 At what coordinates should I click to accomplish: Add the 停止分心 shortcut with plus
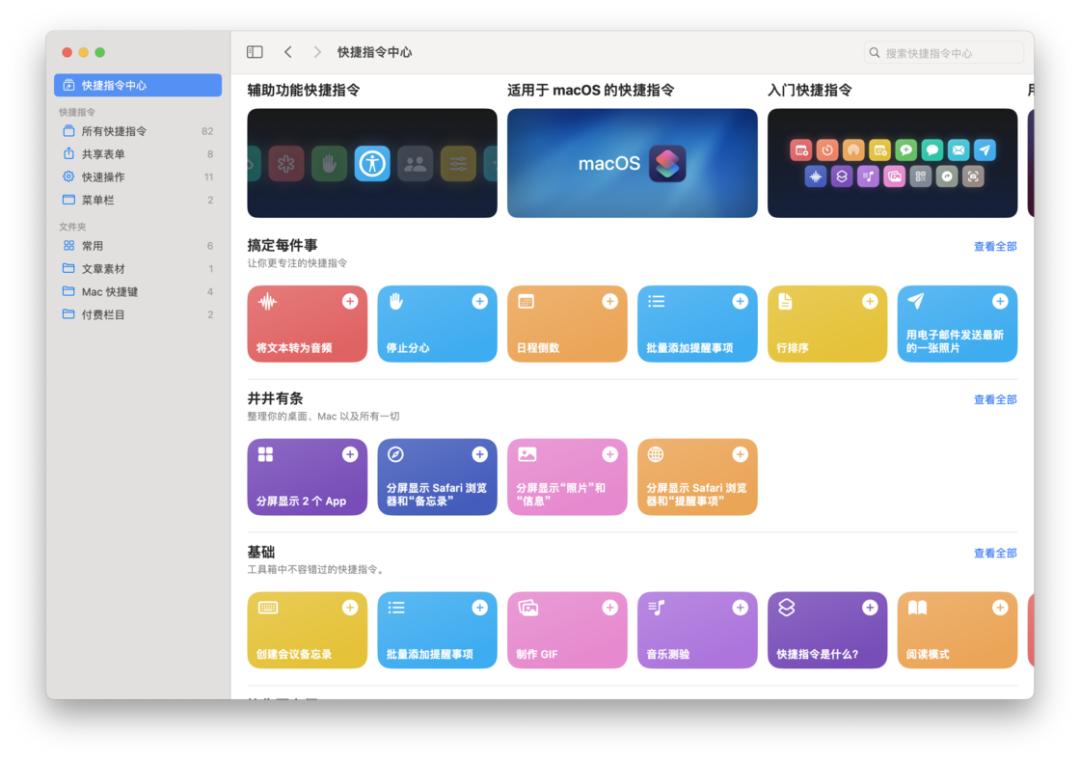coord(480,301)
